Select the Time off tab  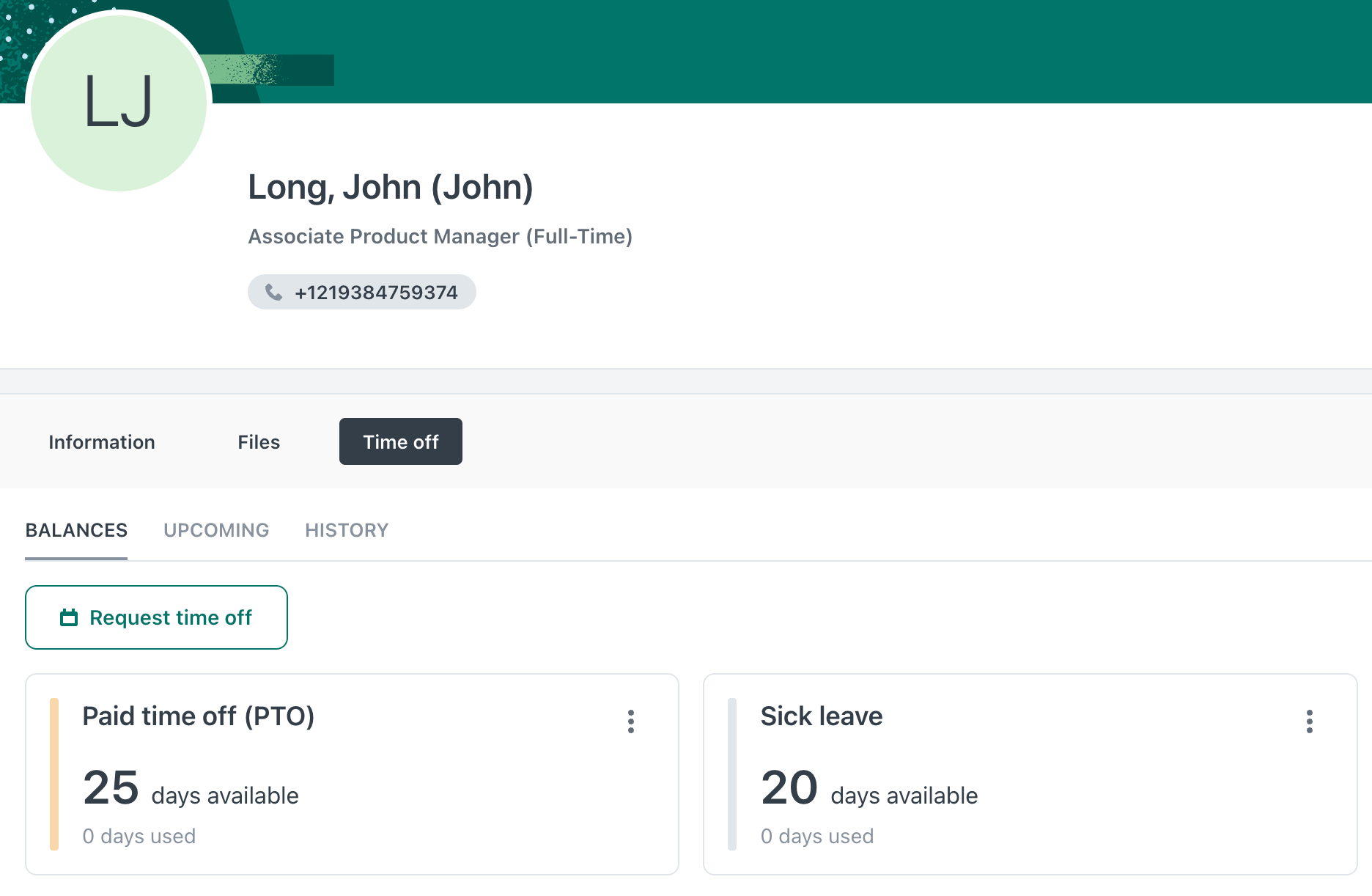pos(401,441)
